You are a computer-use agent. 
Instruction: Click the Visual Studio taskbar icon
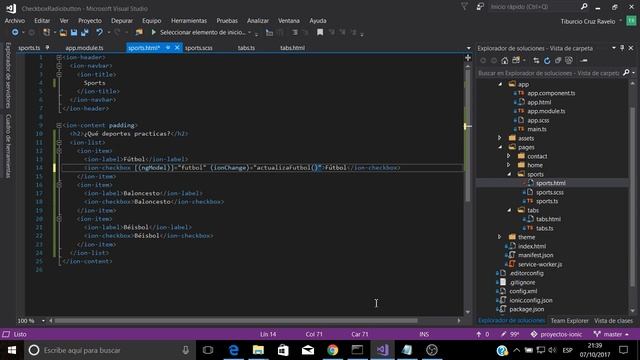point(382,350)
